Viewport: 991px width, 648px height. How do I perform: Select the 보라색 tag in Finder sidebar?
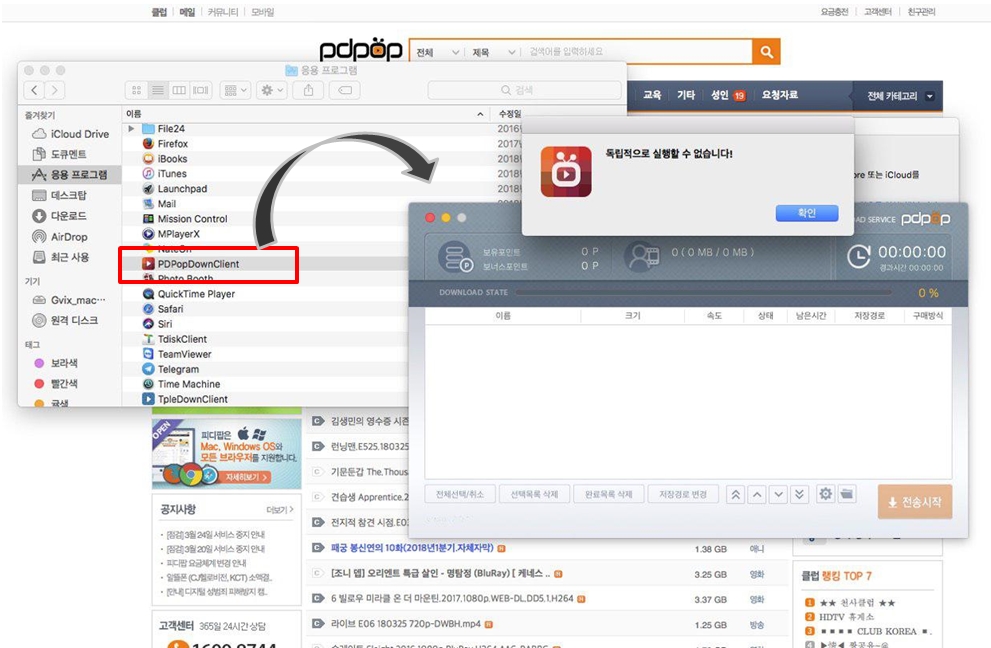tap(56, 363)
